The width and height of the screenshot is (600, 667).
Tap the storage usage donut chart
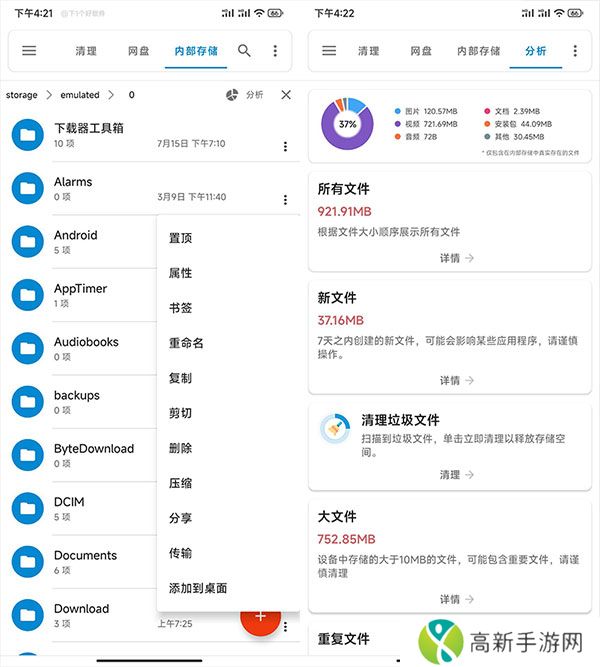(347, 125)
